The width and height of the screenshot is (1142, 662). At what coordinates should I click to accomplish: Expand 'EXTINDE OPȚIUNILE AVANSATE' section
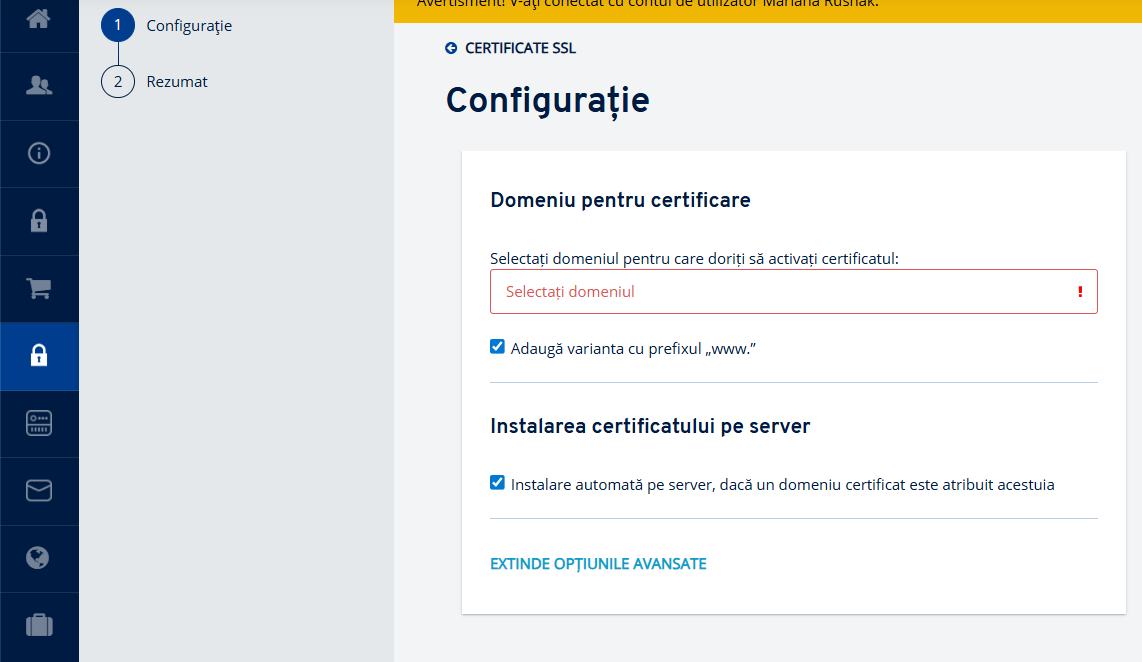click(x=598, y=564)
